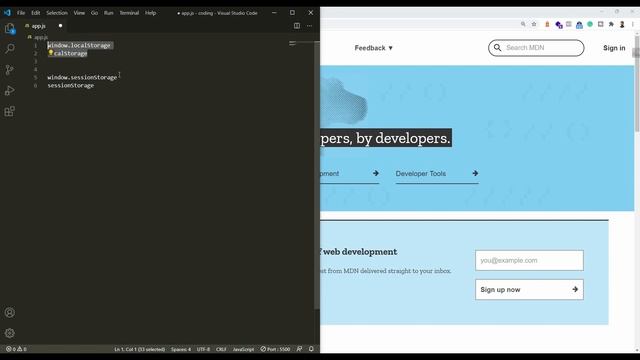Open the Run and Debug view
This screenshot has width=640, height=360.
pyautogui.click(x=10, y=90)
